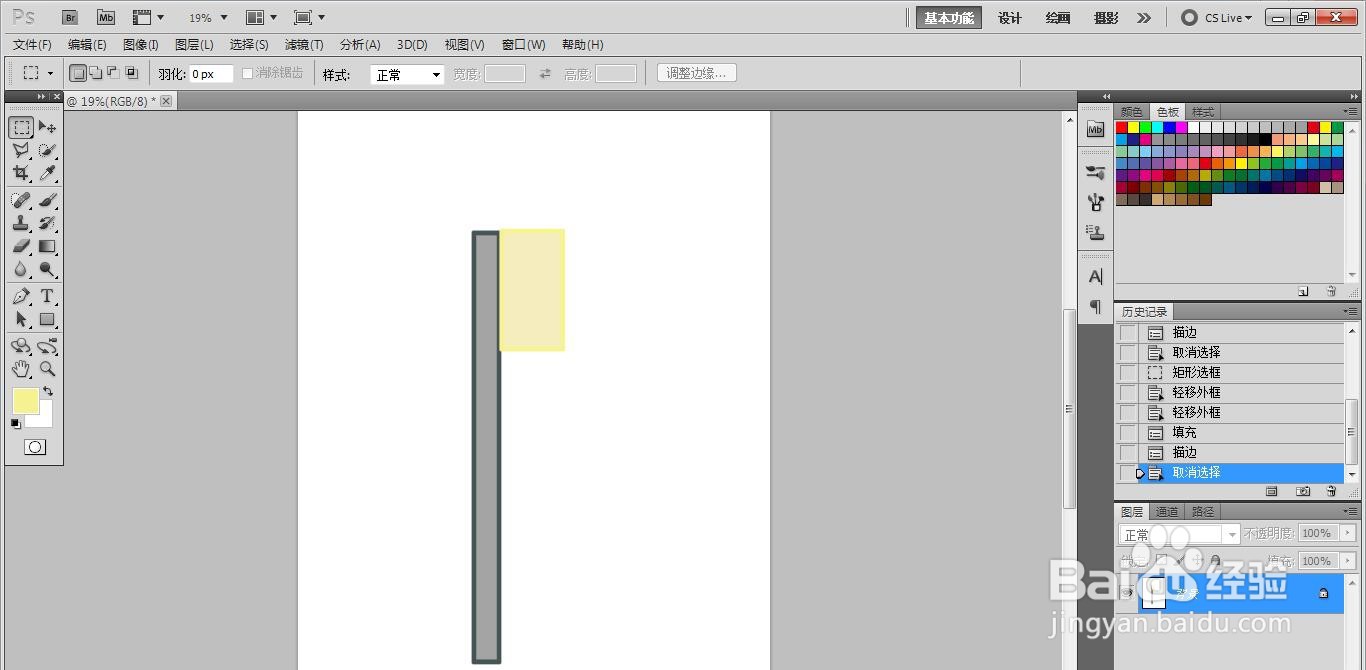Create new snapshot in History panel
The height and width of the screenshot is (670, 1366).
tap(1303, 492)
